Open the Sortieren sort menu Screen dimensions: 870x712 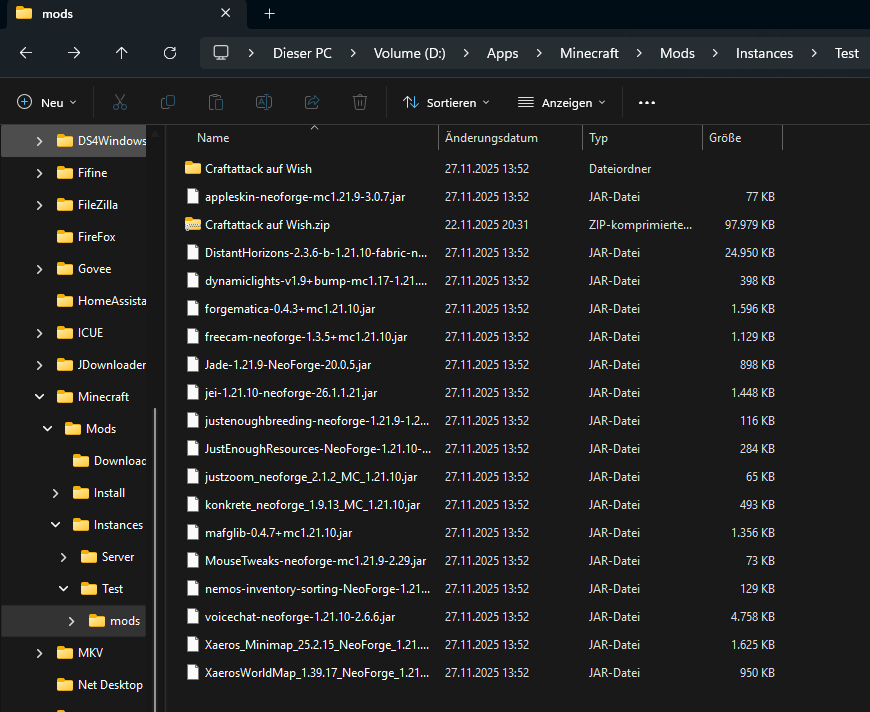click(x=446, y=102)
